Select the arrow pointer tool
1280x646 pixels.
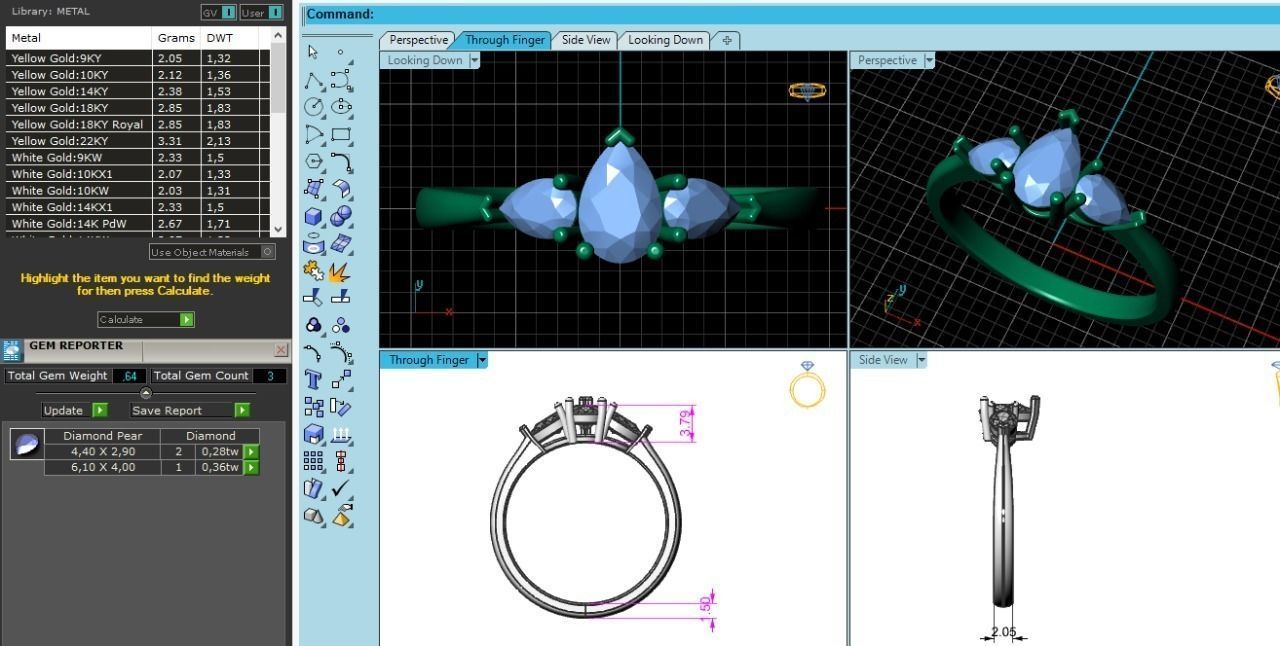[313, 53]
